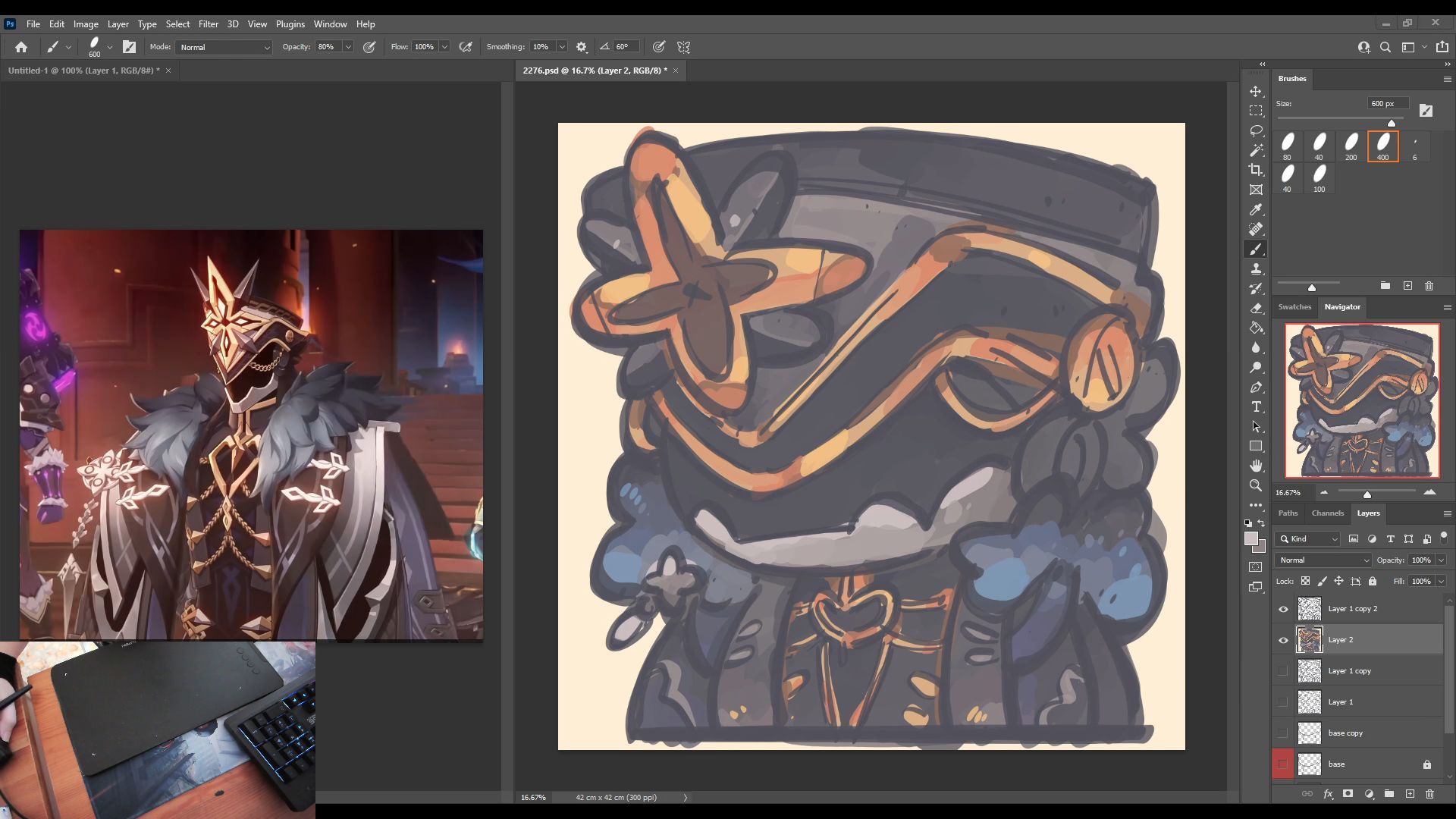Create a new layer button in Layers panel
The height and width of the screenshot is (819, 1456).
click(x=1410, y=794)
